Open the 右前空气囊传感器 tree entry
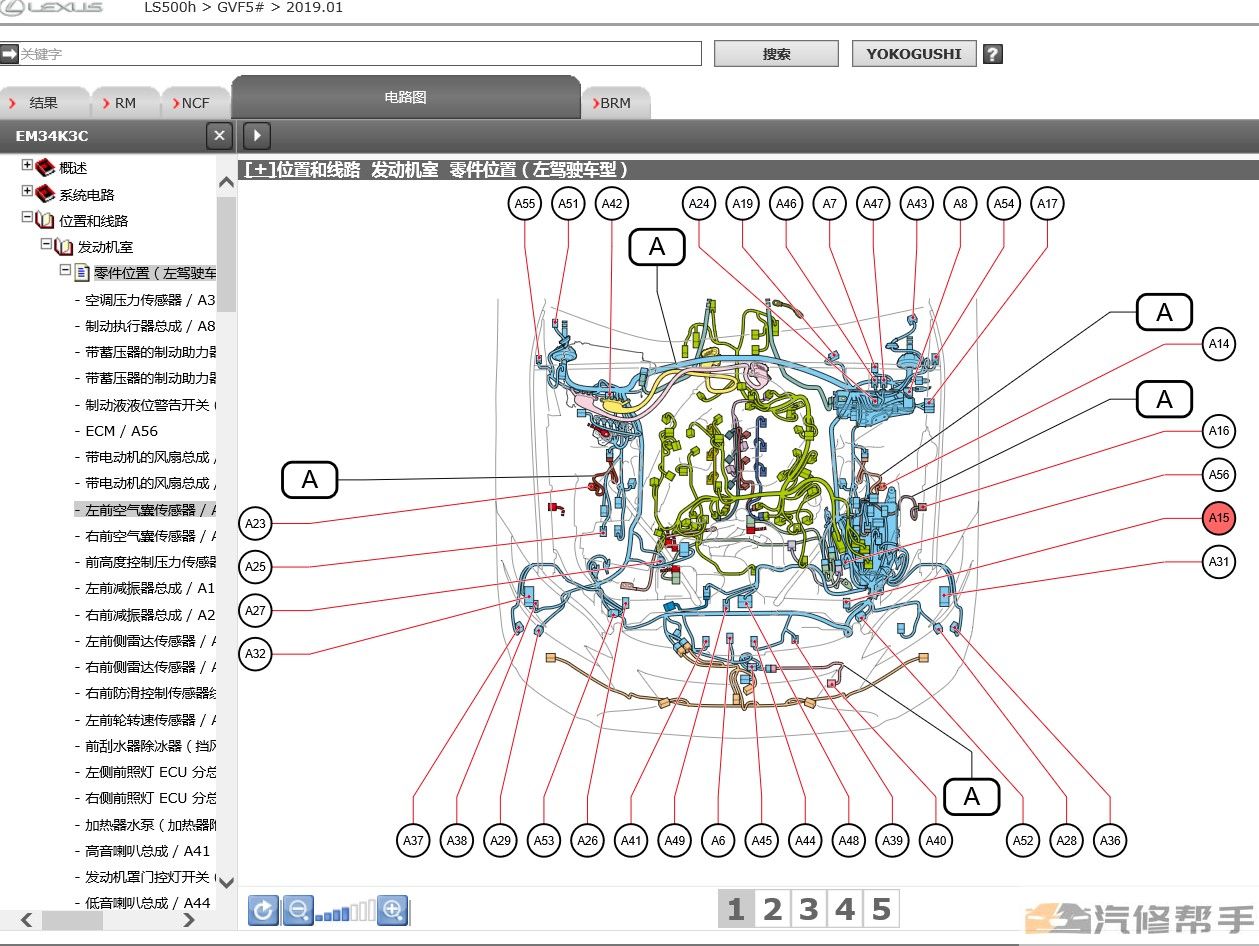This screenshot has width=1259, height=946. [x=149, y=536]
